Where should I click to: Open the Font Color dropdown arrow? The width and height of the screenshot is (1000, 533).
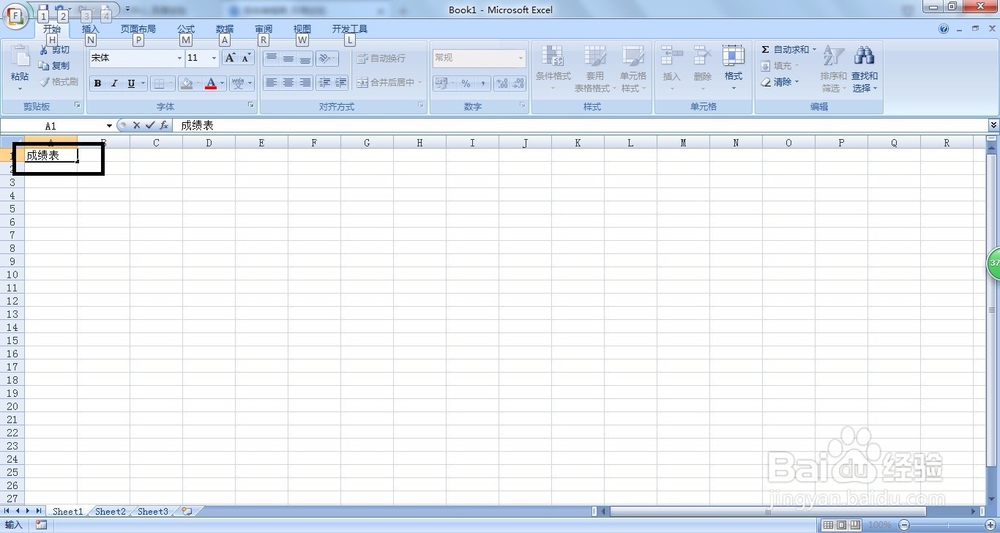pyautogui.click(x=223, y=83)
